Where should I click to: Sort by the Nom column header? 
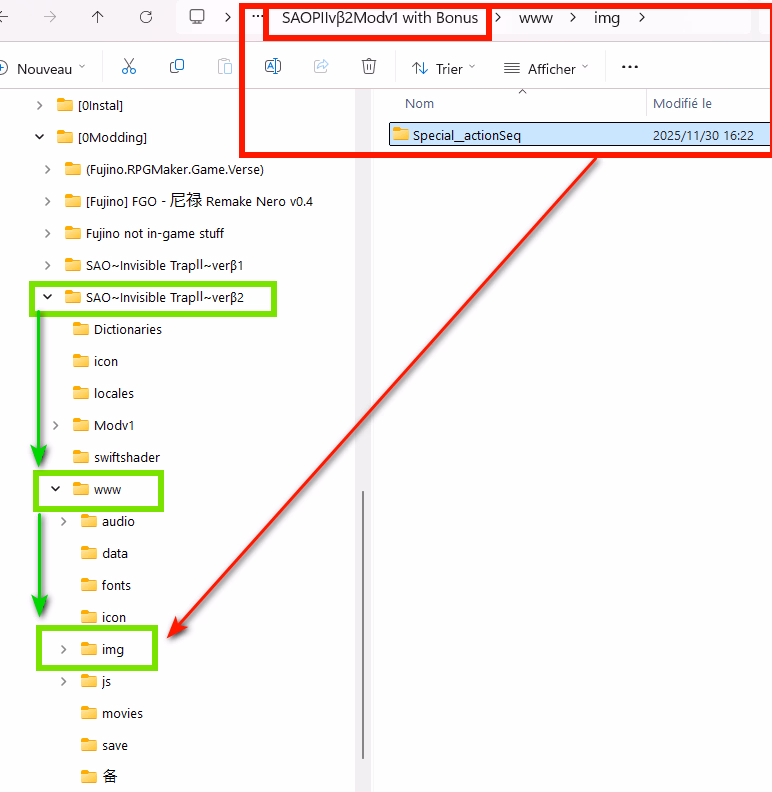(420, 104)
